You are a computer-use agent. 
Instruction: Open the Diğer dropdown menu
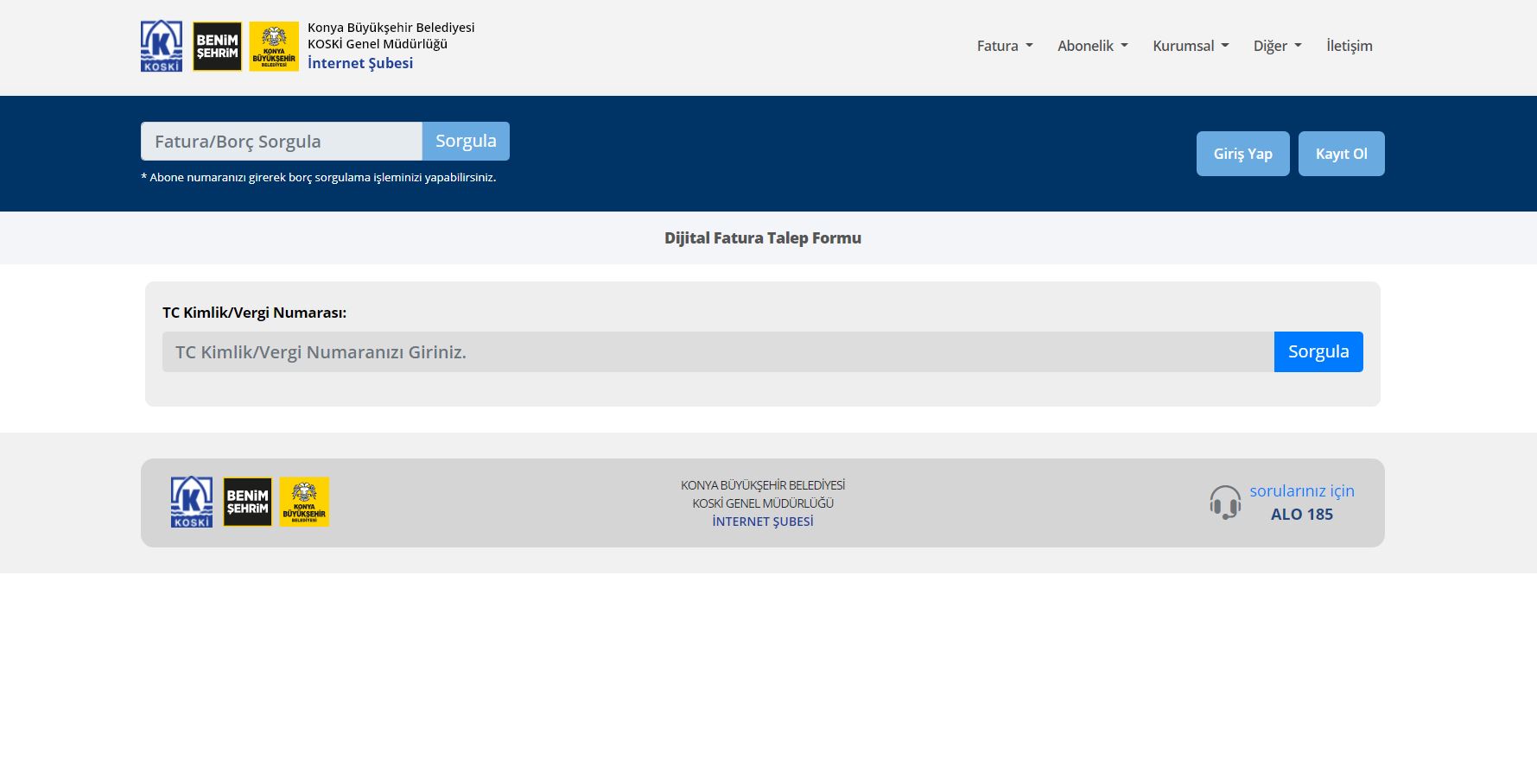pyautogui.click(x=1277, y=46)
